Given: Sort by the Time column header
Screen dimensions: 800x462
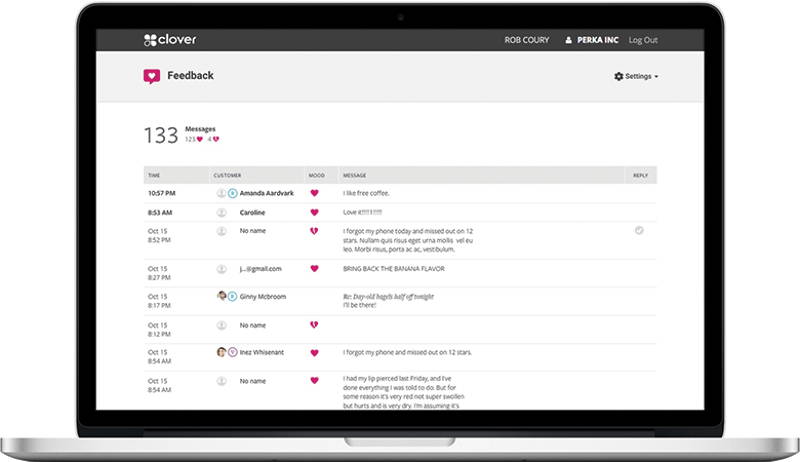Looking at the screenshot, I should click(154, 175).
